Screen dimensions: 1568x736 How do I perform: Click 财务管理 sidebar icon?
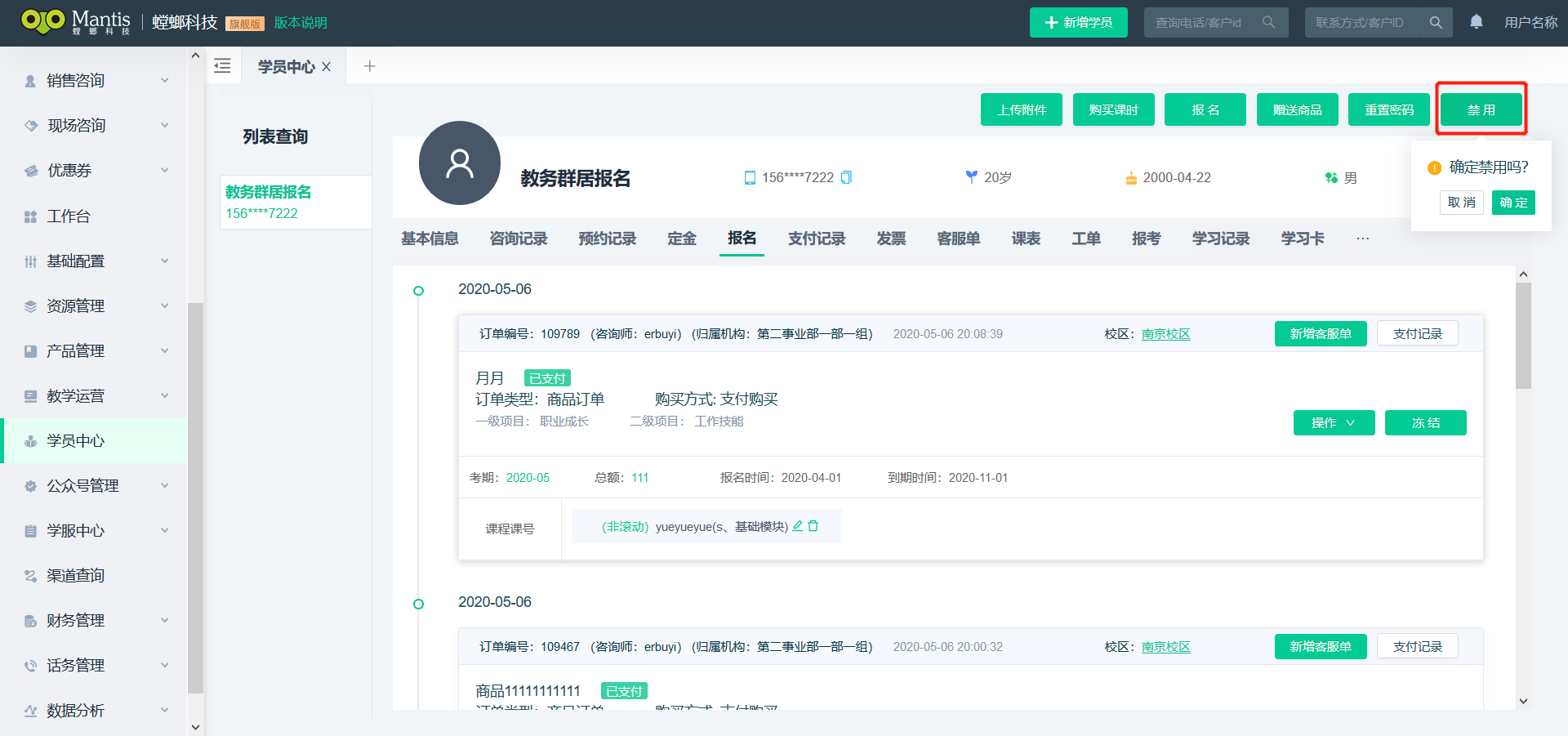pos(30,621)
